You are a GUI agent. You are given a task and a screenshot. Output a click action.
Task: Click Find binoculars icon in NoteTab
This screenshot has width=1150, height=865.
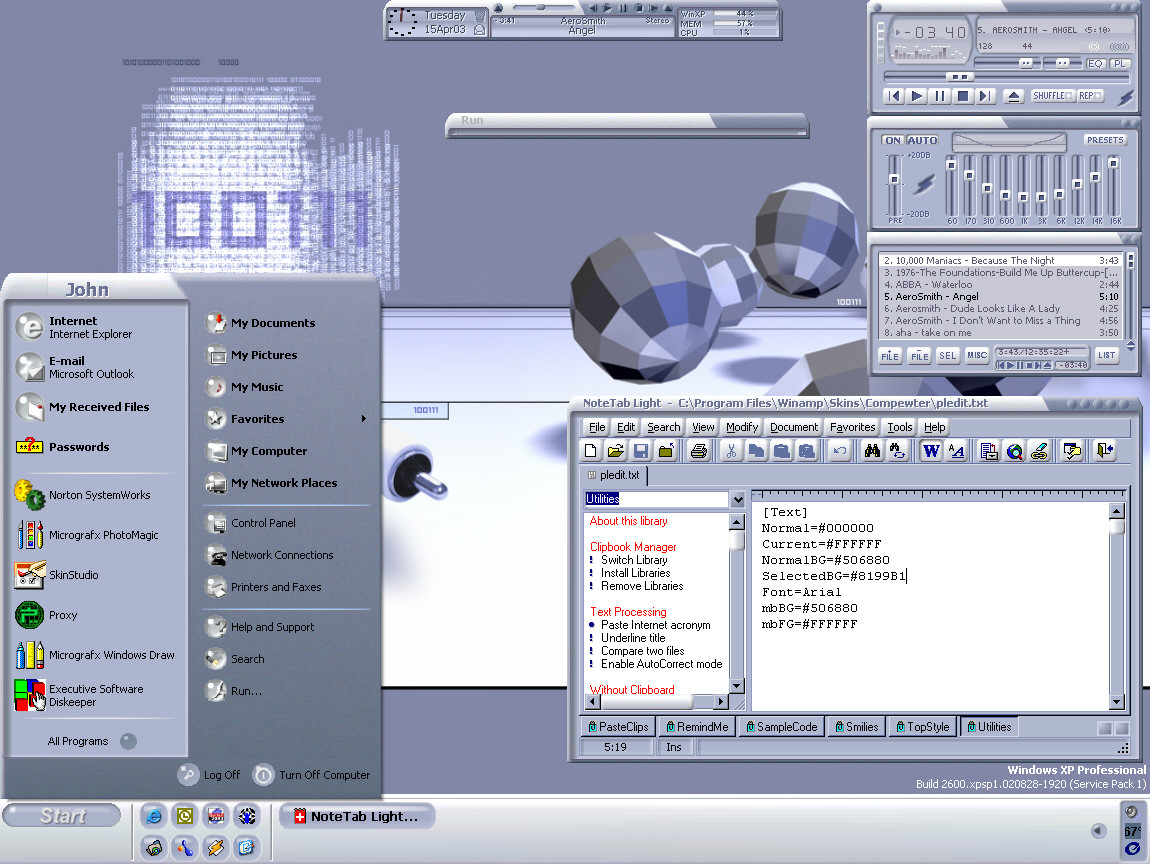pyautogui.click(x=872, y=451)
